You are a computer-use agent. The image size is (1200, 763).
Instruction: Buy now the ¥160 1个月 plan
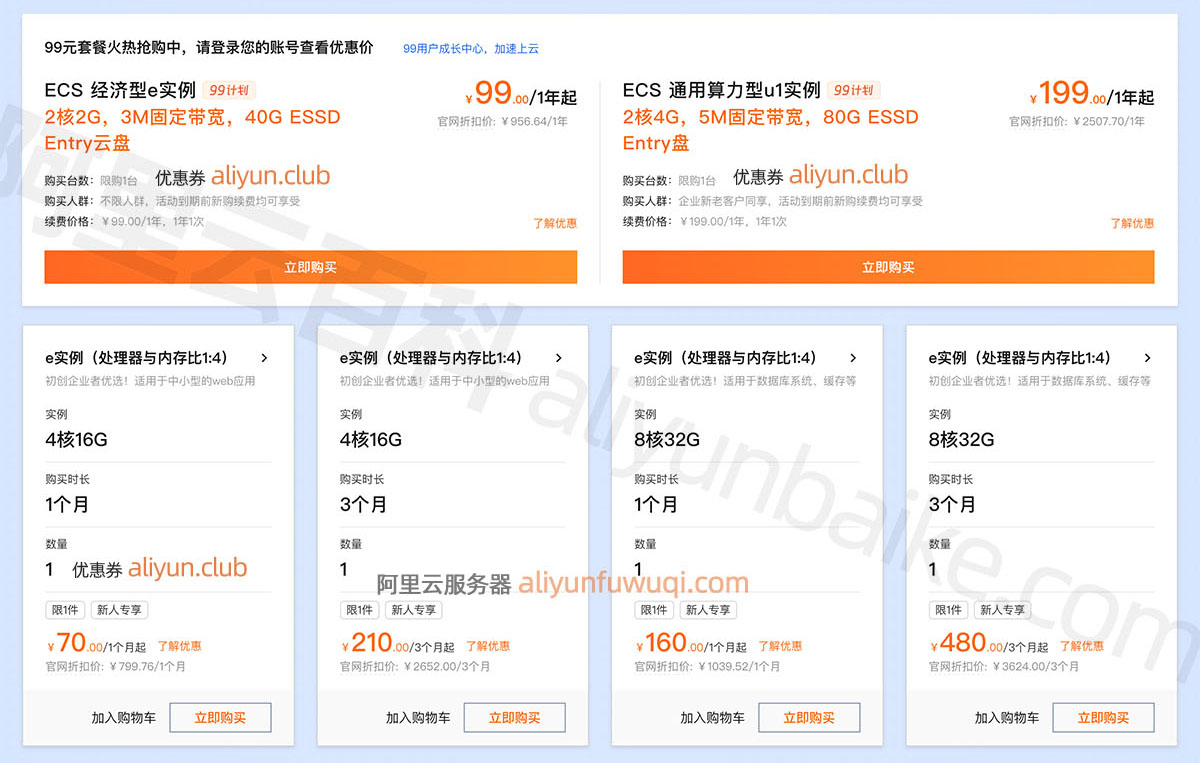809,718
